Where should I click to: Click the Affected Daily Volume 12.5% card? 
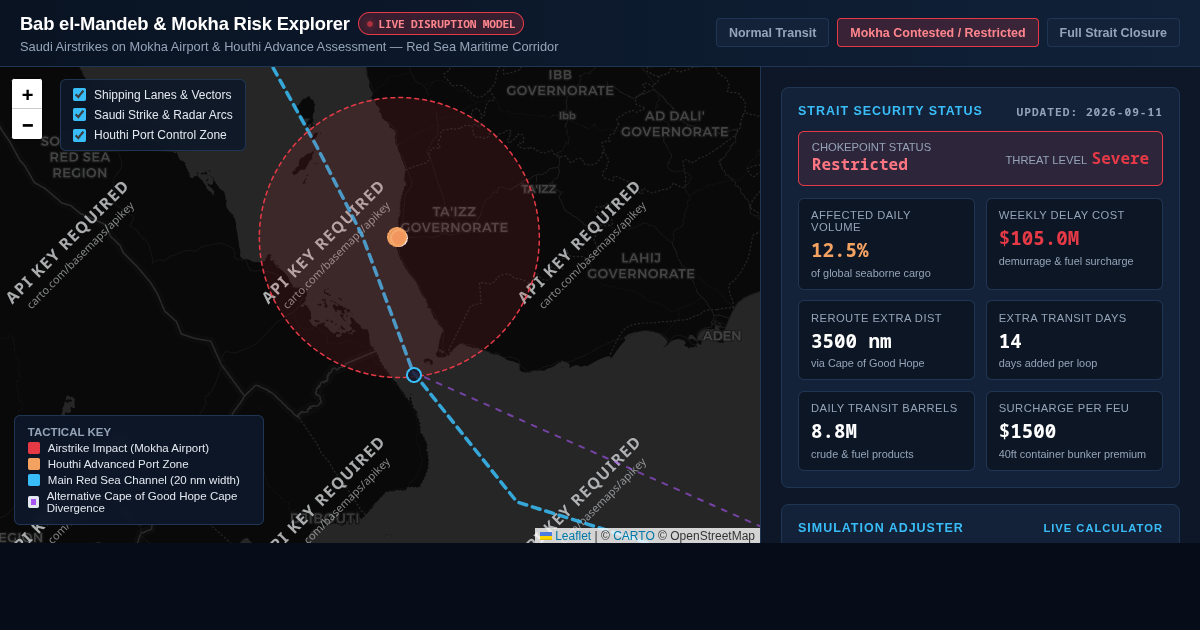pos(886,244)
